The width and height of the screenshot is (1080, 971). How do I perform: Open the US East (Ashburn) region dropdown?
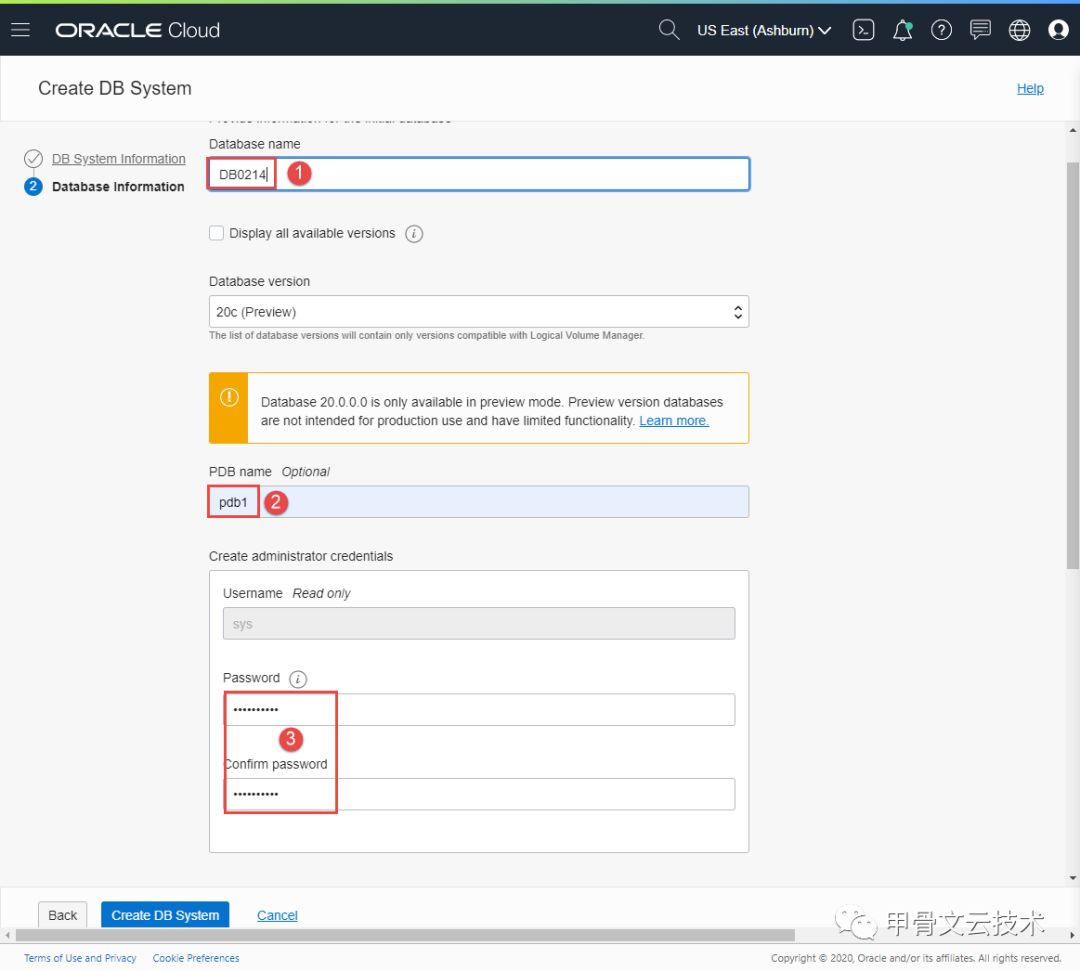[764, 30]
